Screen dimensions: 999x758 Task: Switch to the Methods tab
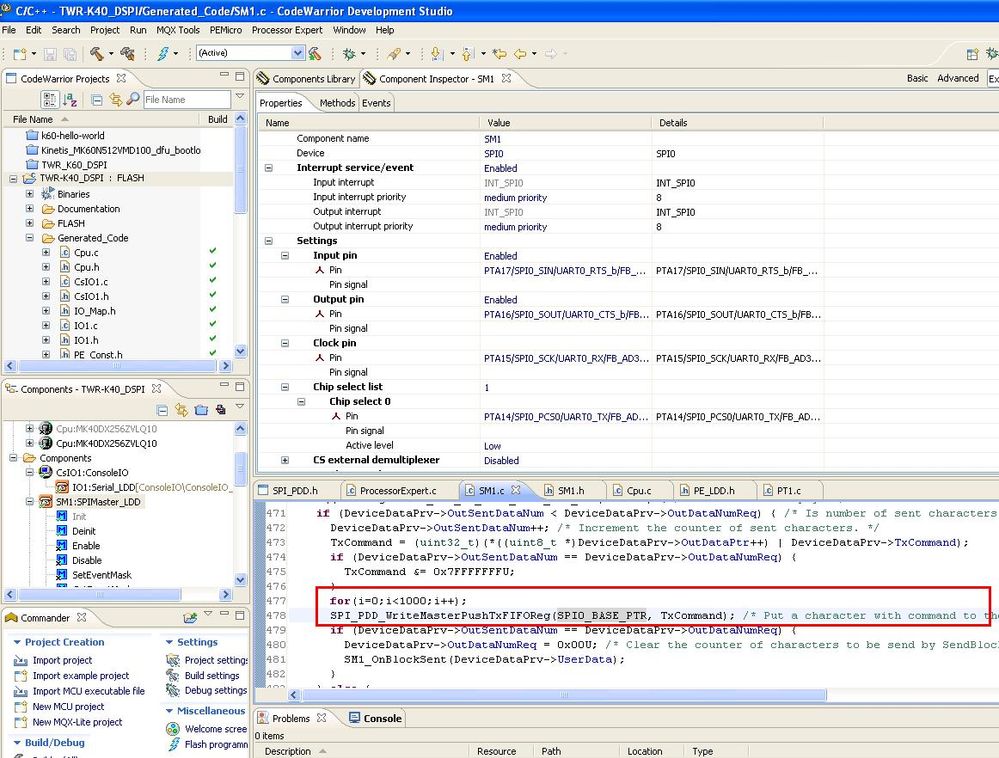click(x=337, y=103)
